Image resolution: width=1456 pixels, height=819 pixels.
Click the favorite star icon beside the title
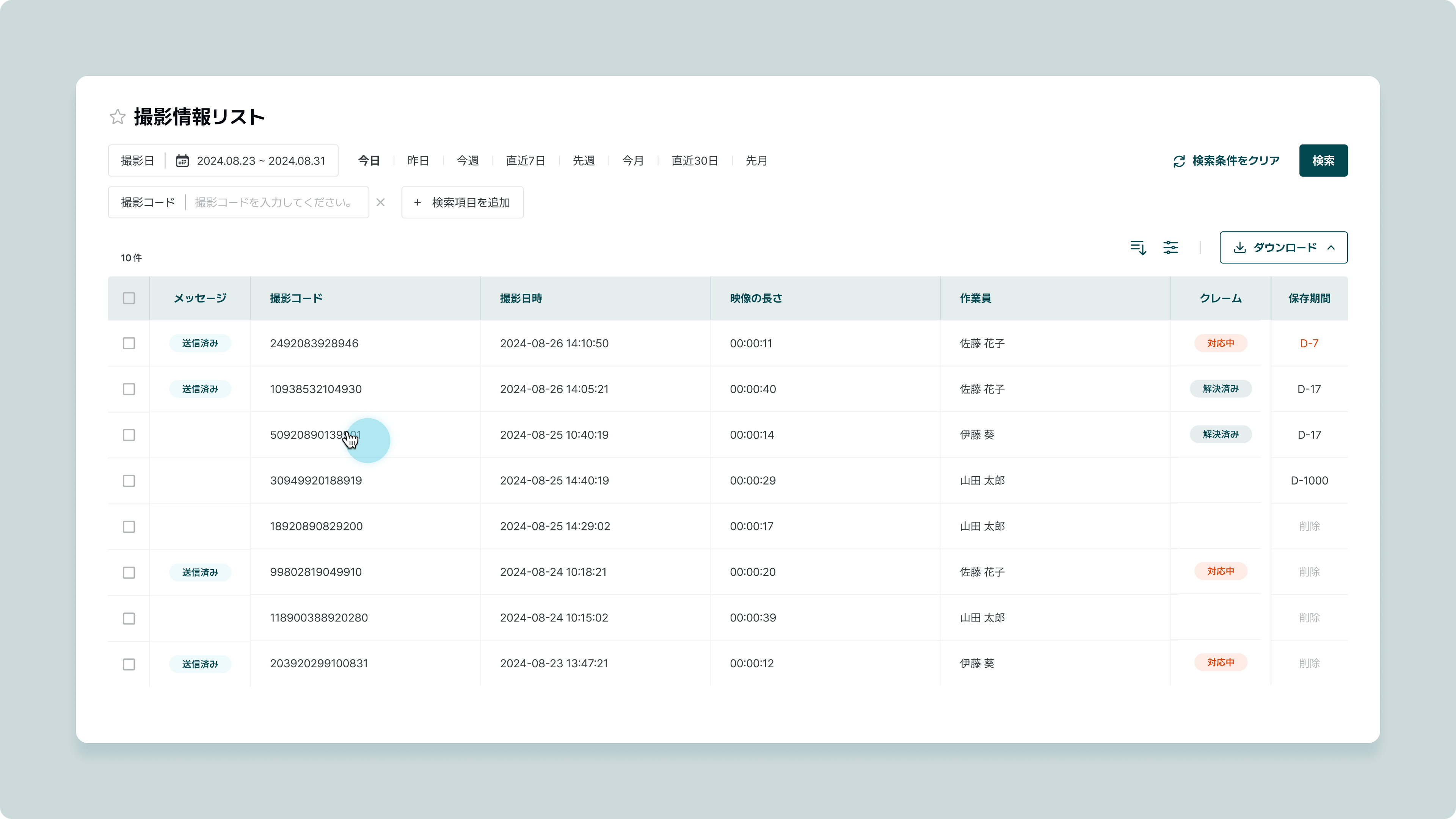coord(118,116)
